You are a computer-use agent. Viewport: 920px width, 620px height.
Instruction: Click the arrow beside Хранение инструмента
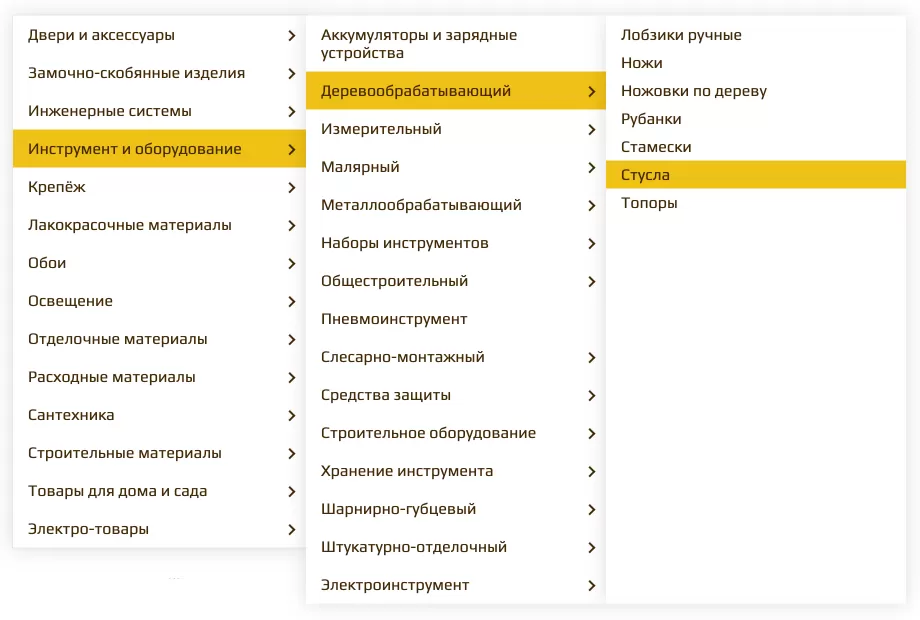pos(592,471)
